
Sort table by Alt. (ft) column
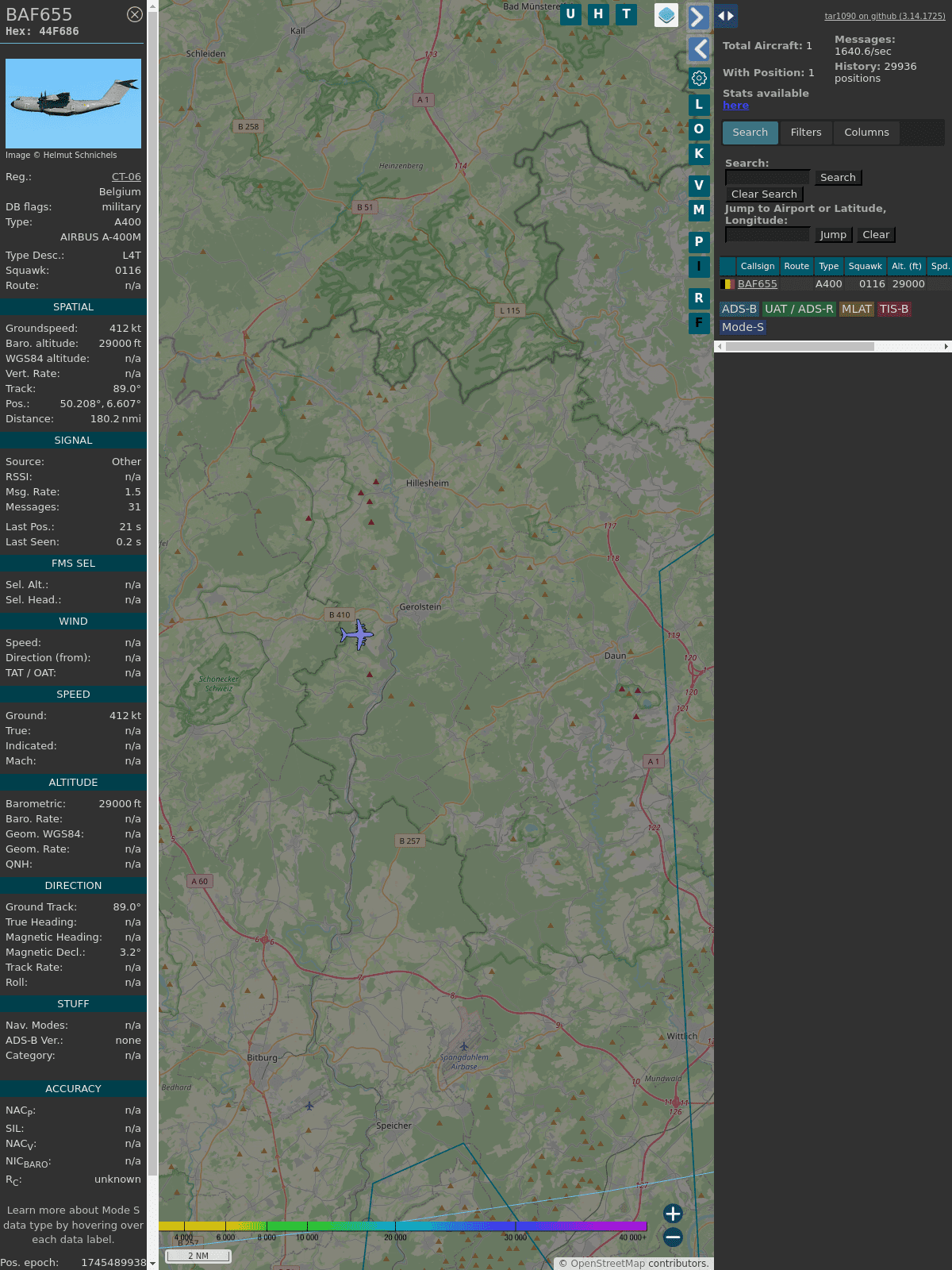(x=907, y=267)
